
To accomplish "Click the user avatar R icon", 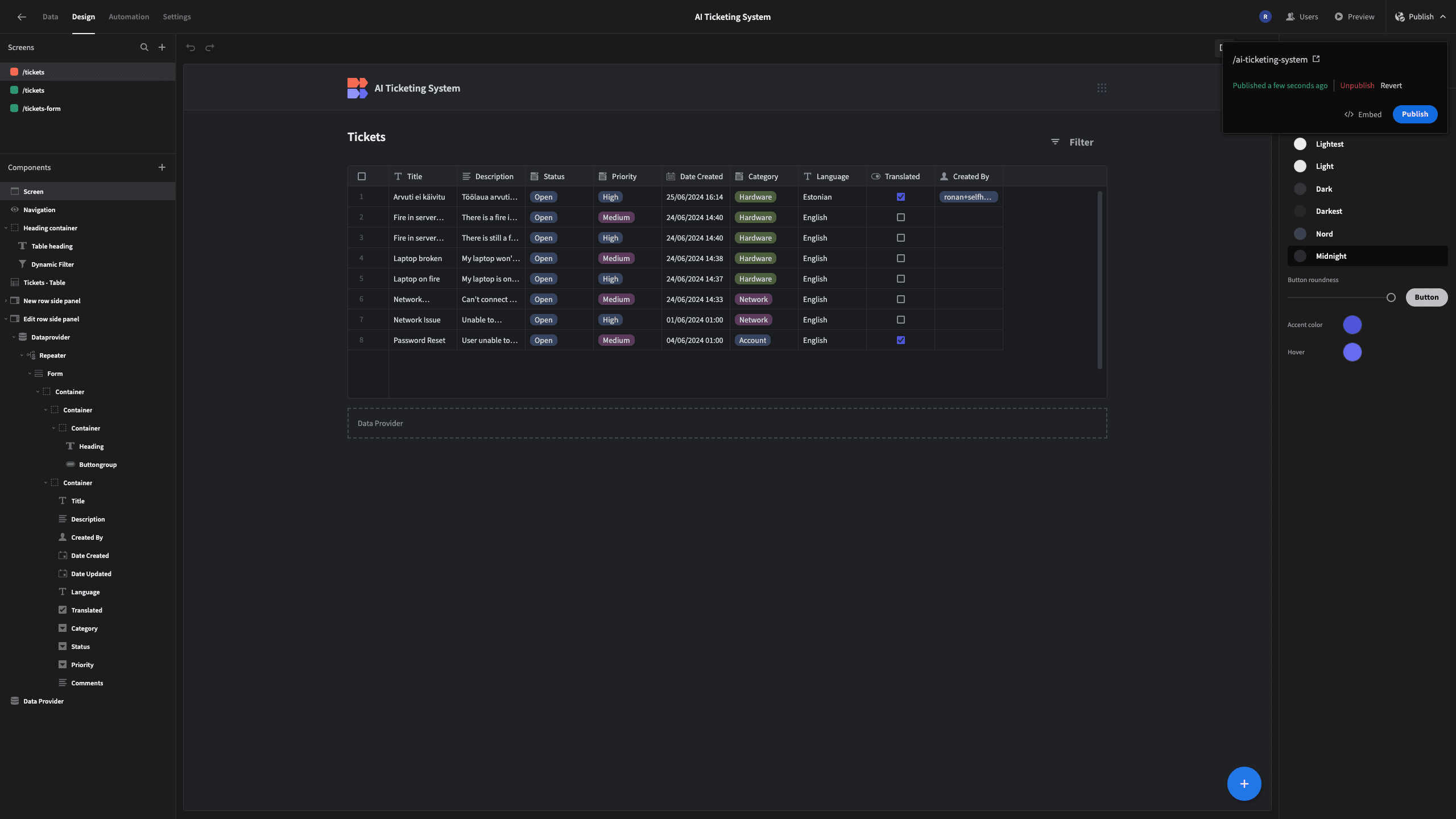I will (x=1265, y=17).
